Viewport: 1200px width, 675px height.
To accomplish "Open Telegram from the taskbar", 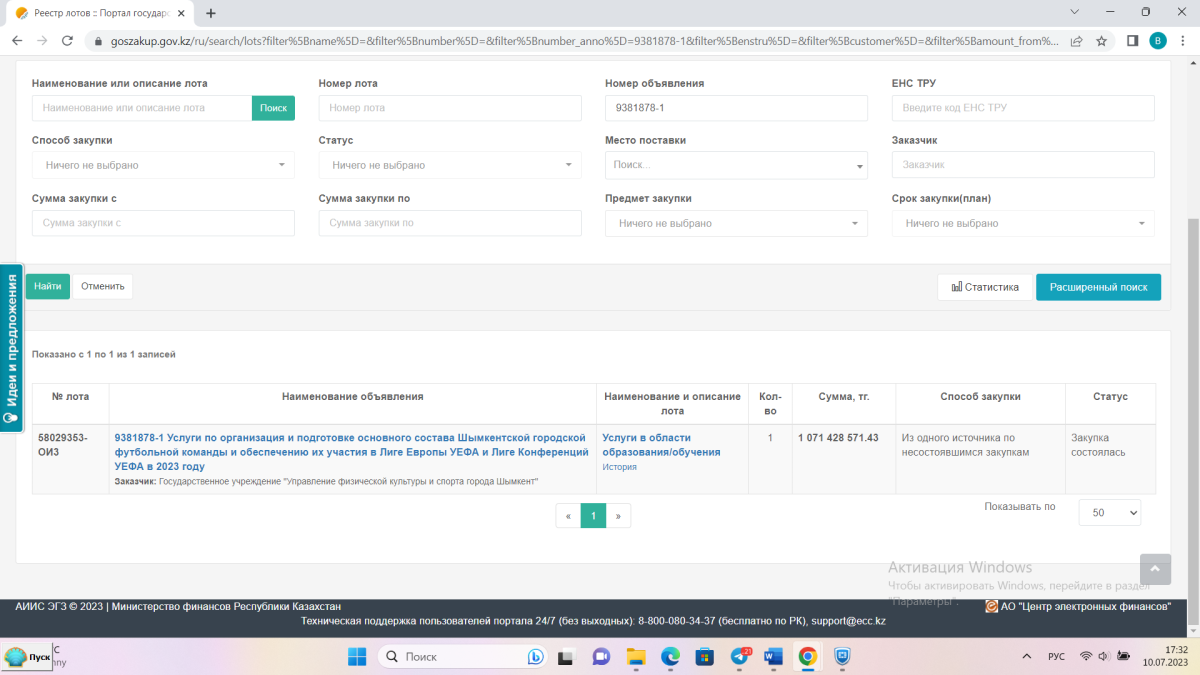I will pos(741,657).
